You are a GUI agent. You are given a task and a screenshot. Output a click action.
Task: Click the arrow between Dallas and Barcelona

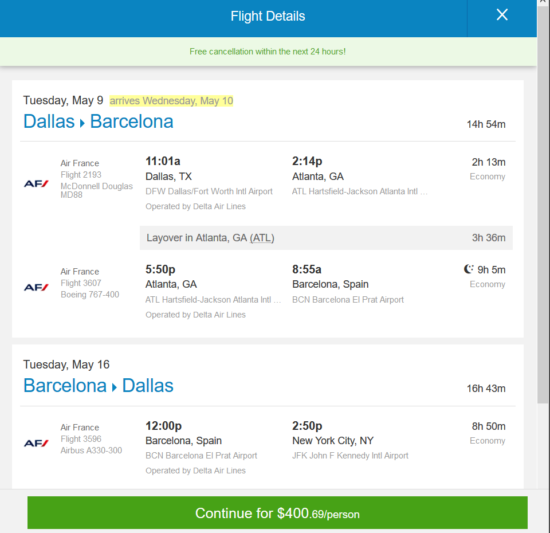tap(82, 123)
